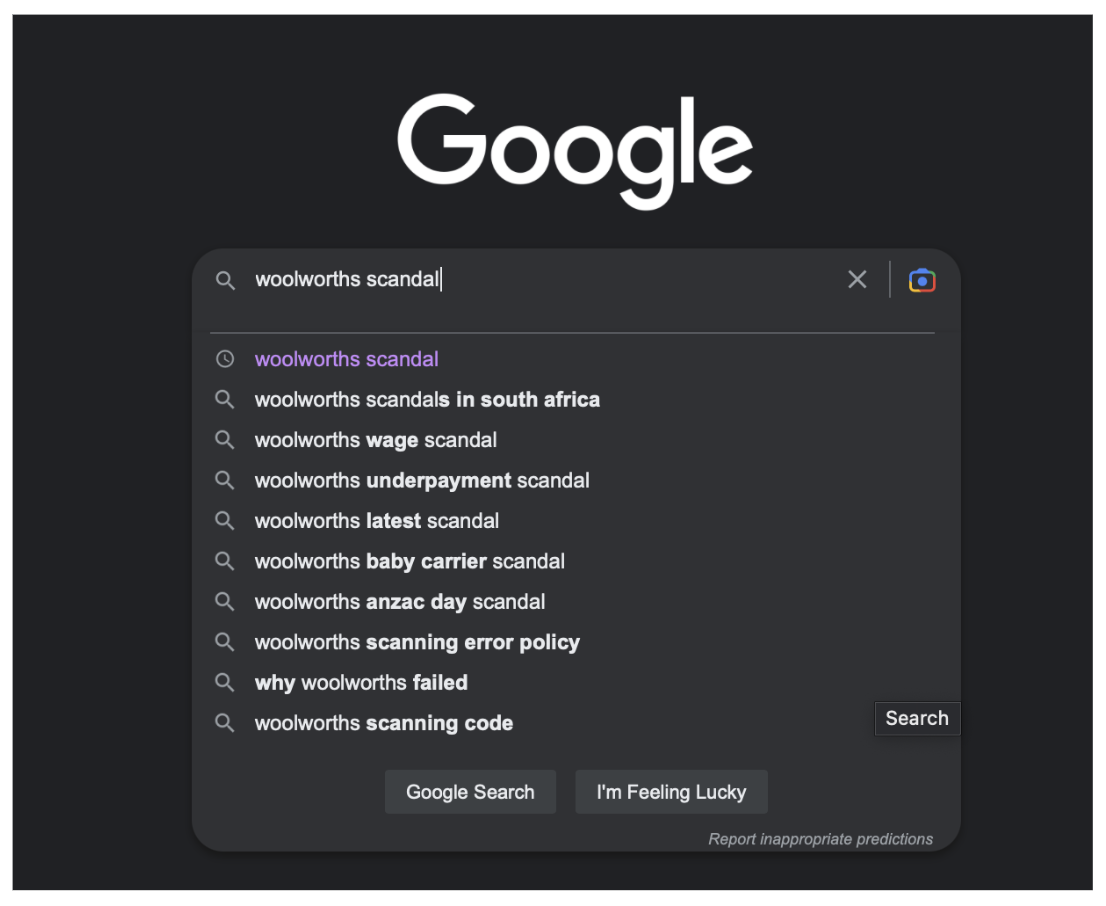The height and width of the screenshot is (906, 1106).
Task: Click the search icon next to woolworths latest scandal
Action: pyautogui.click(x=224, y=520)
